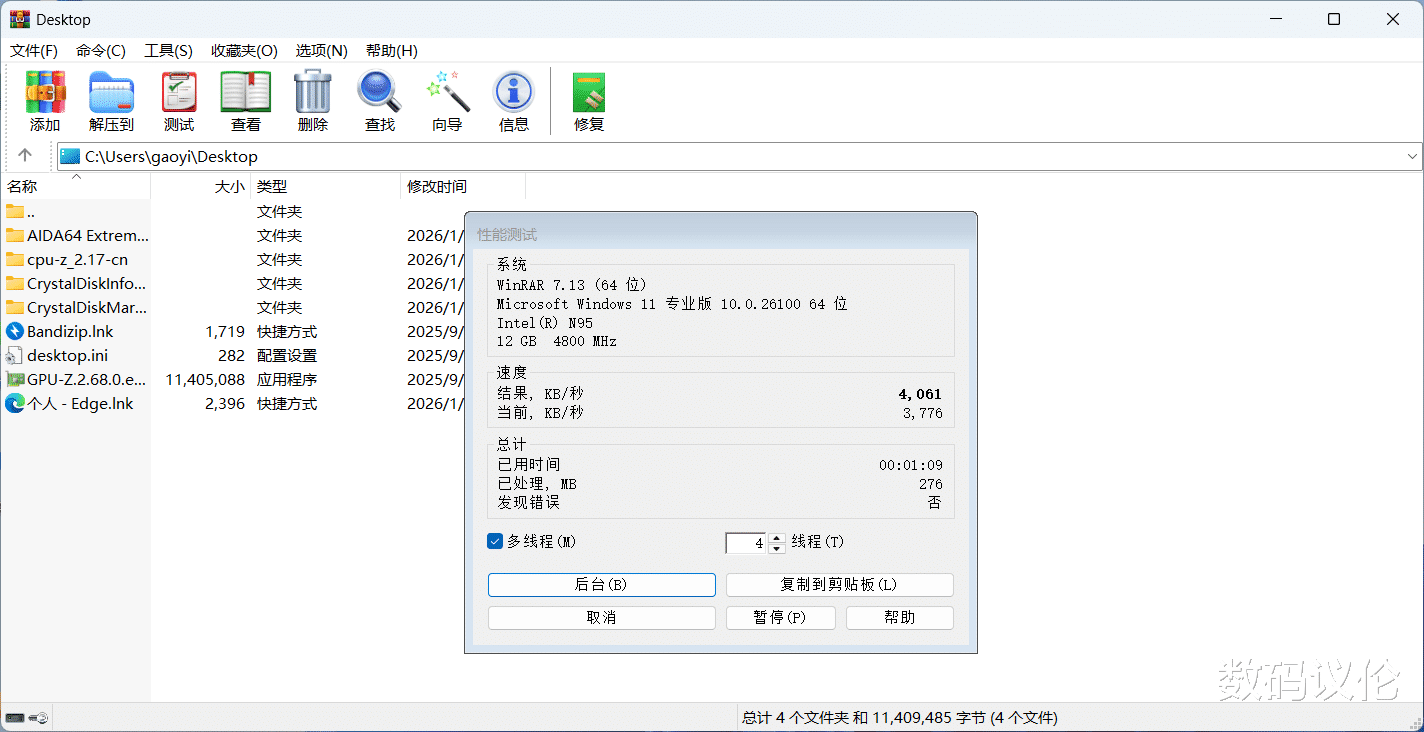Open the 工具(S) menu
The width and height of the screenshot is (1424, 732).
pyautogui.click(x=168, y=50)
